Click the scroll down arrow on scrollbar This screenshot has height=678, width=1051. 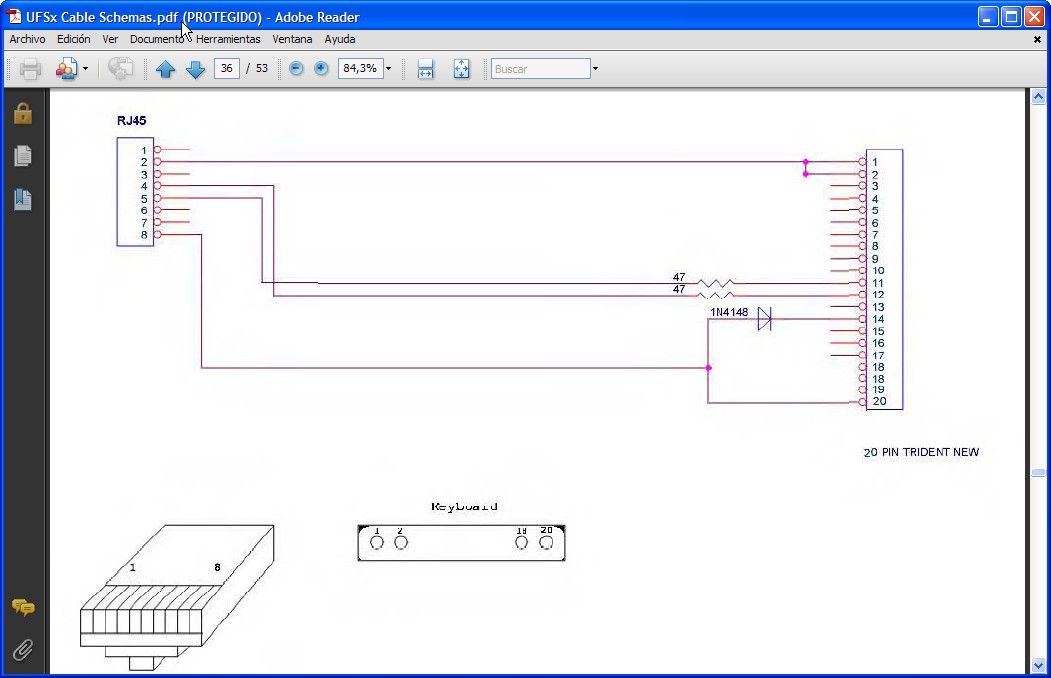(1038, 665)
